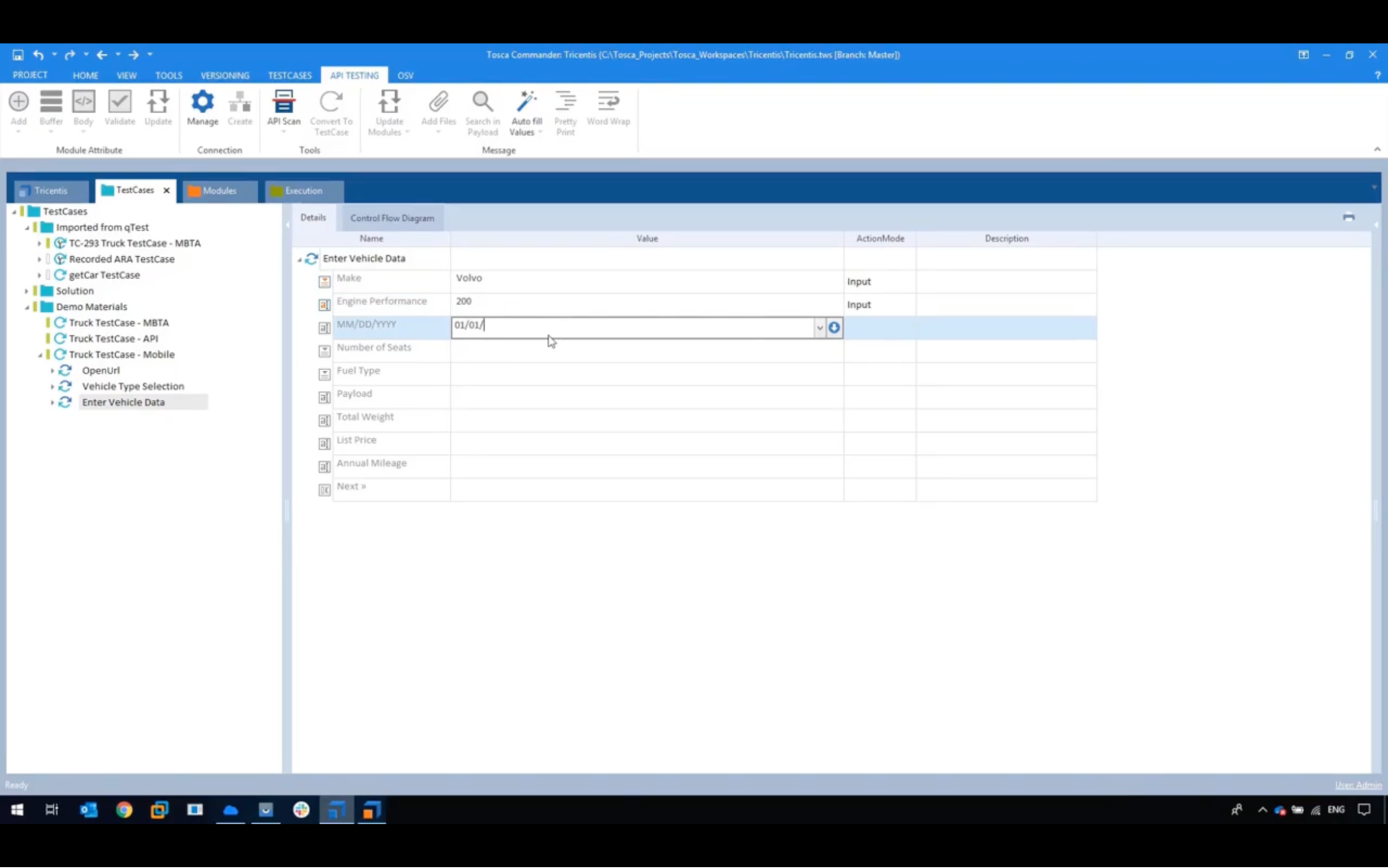Click the print icon in details panel
The height and width of the screenshot is (868, 1388).
[1348, 217]
